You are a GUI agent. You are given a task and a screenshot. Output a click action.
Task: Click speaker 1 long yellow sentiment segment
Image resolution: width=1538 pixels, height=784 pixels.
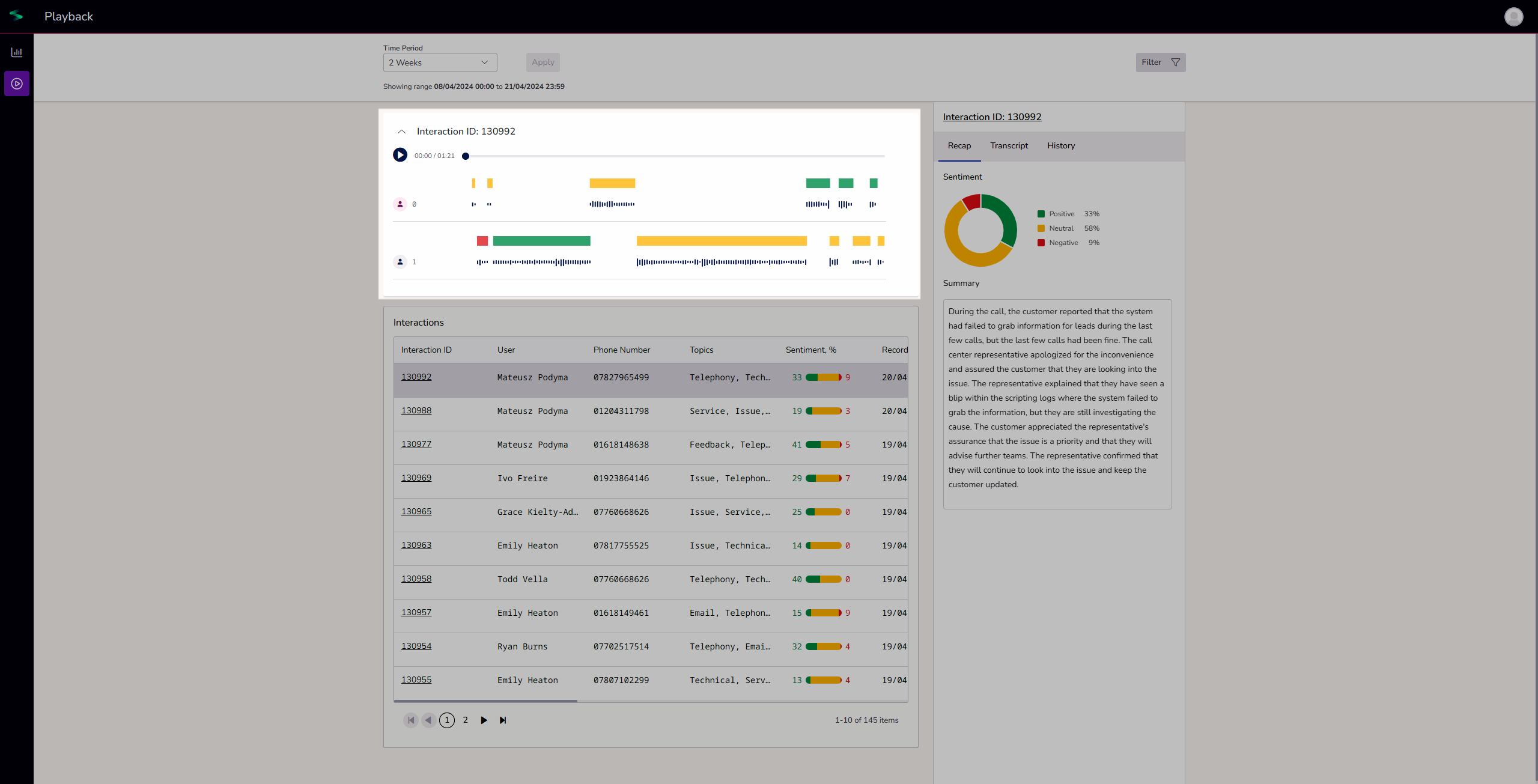[721, 241]
